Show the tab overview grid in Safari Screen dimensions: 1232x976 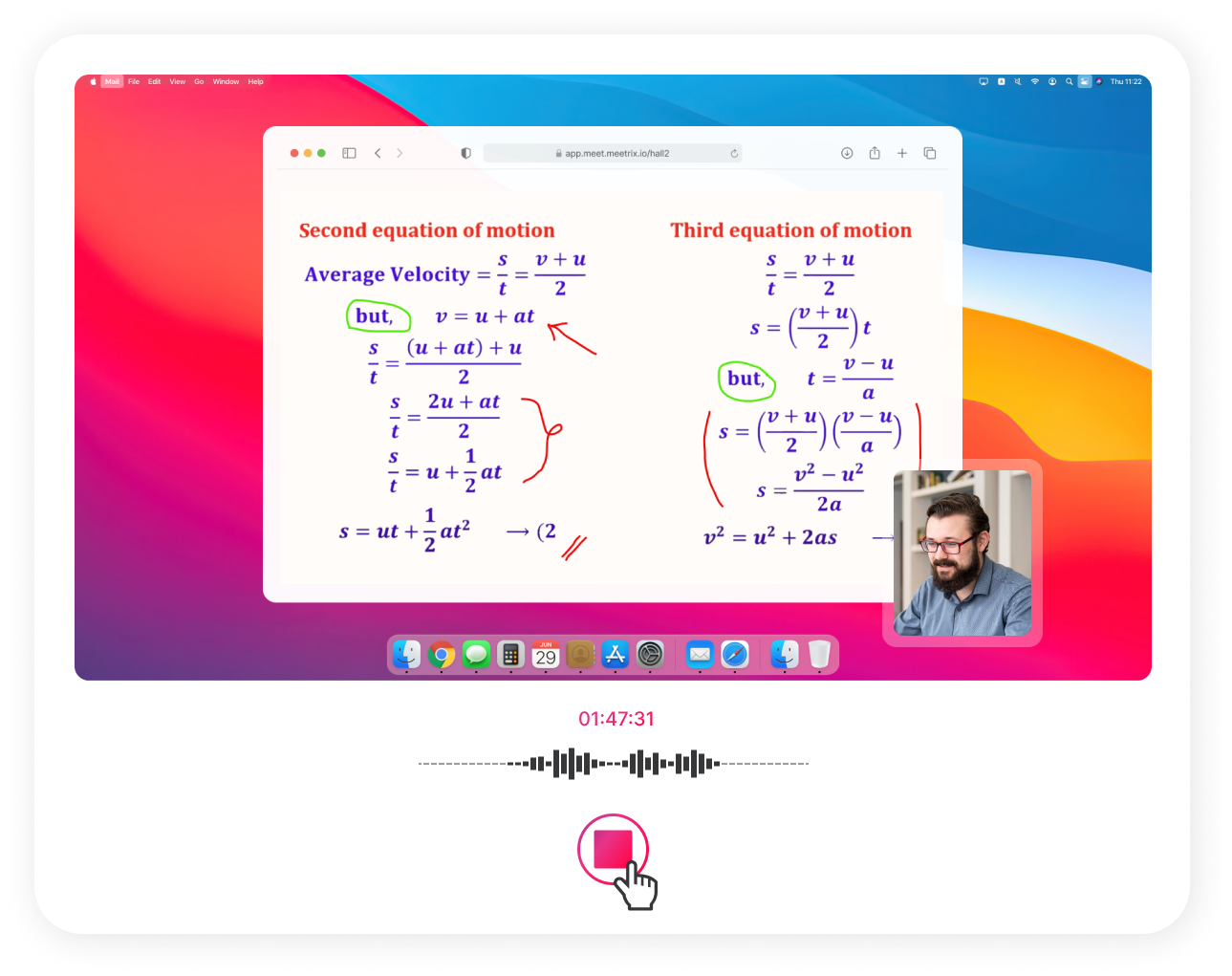(929, 153)
